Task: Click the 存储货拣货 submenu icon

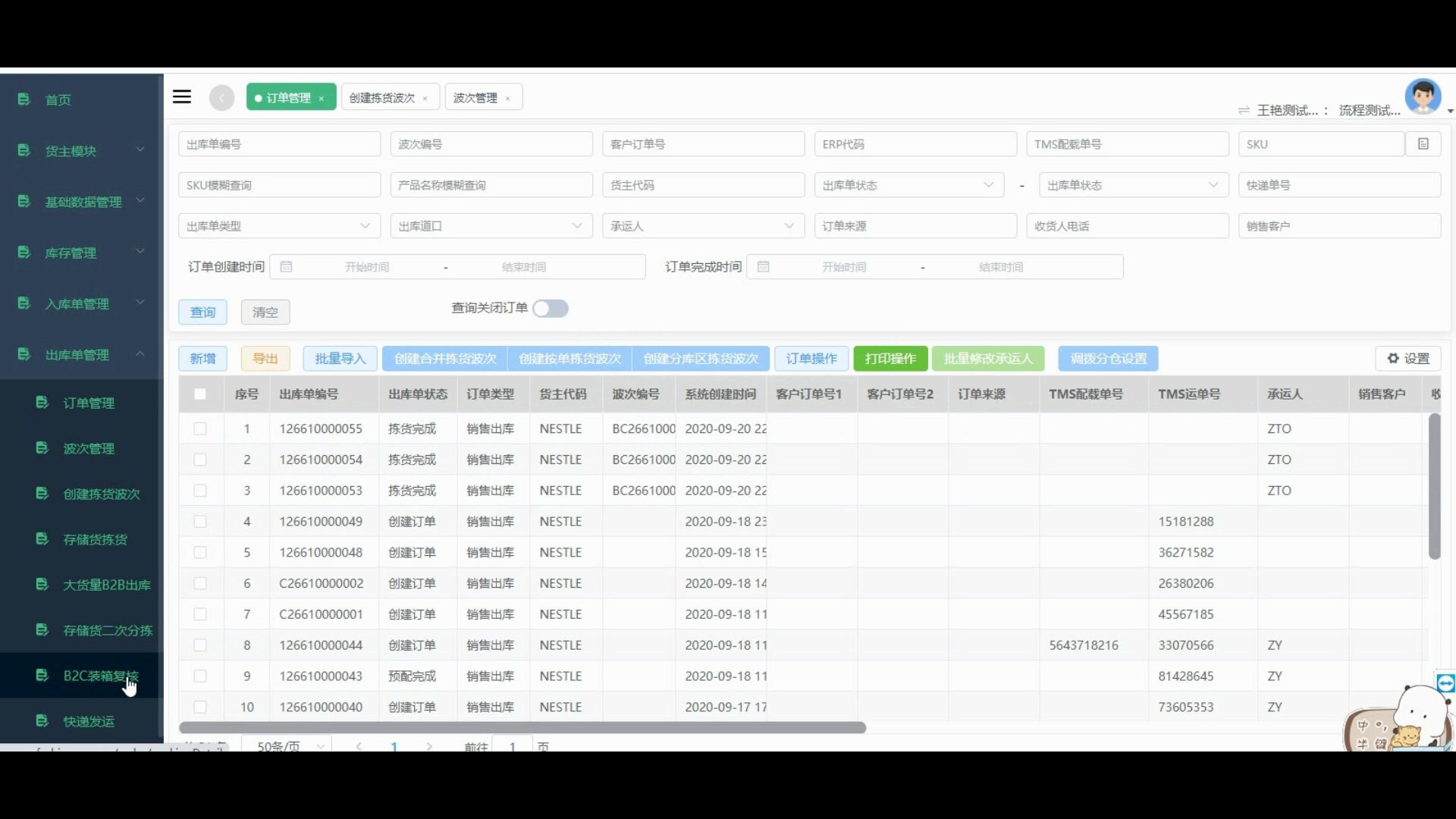Action: (x=42, y=538)
